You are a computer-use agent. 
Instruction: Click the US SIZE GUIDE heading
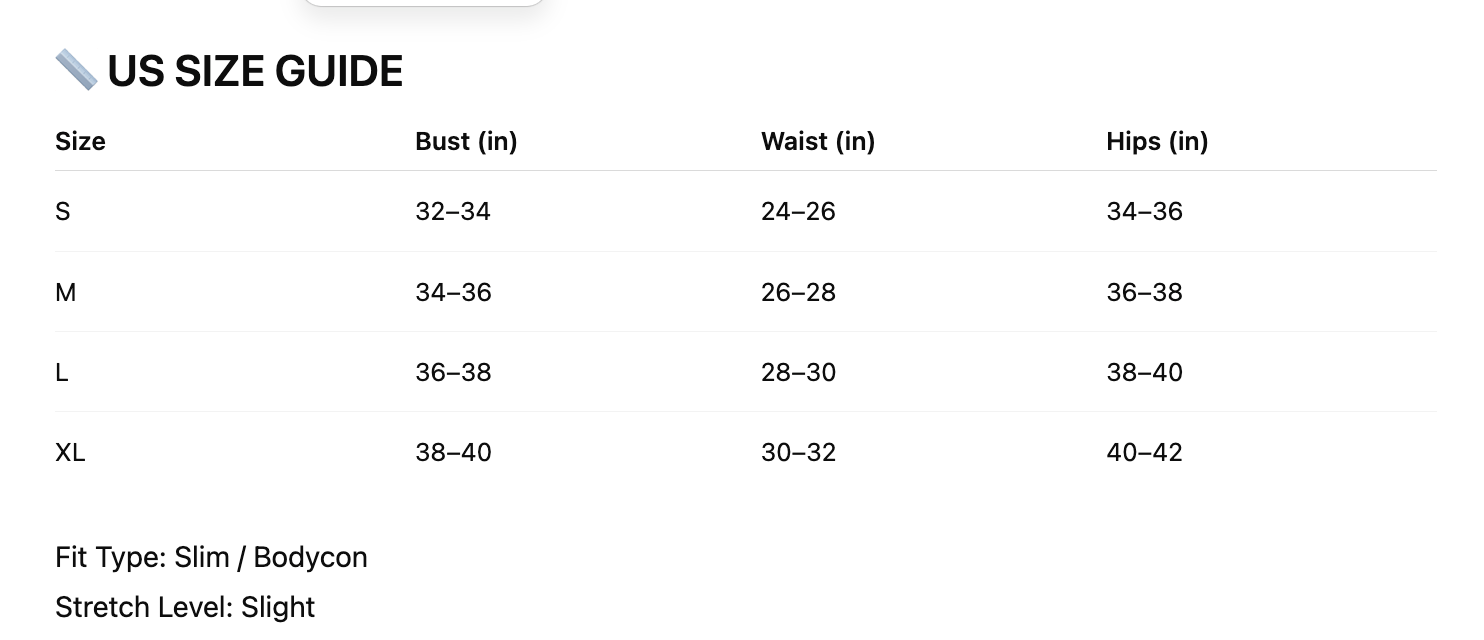pos(254,72)
